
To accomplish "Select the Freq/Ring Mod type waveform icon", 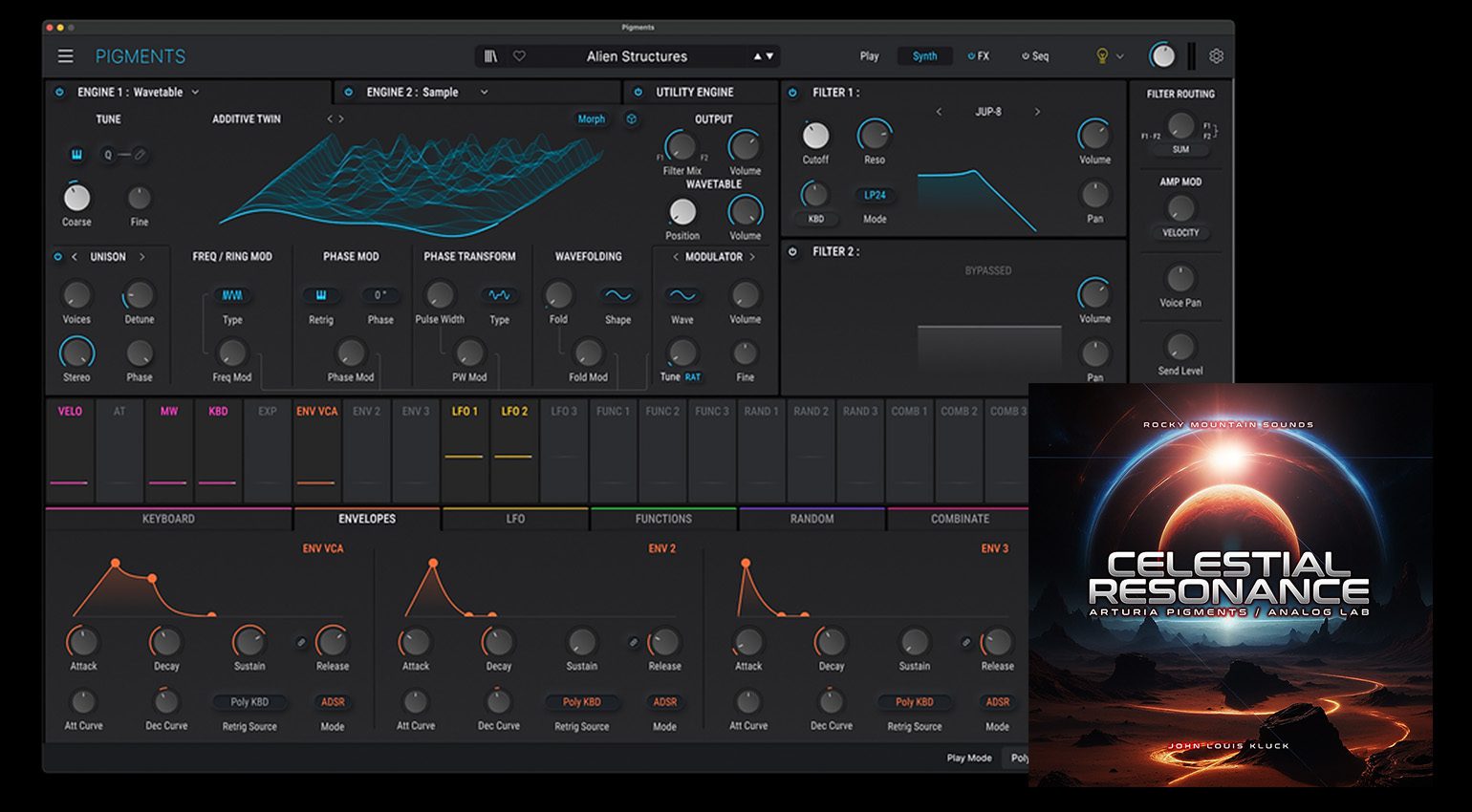I will [232, 295].
